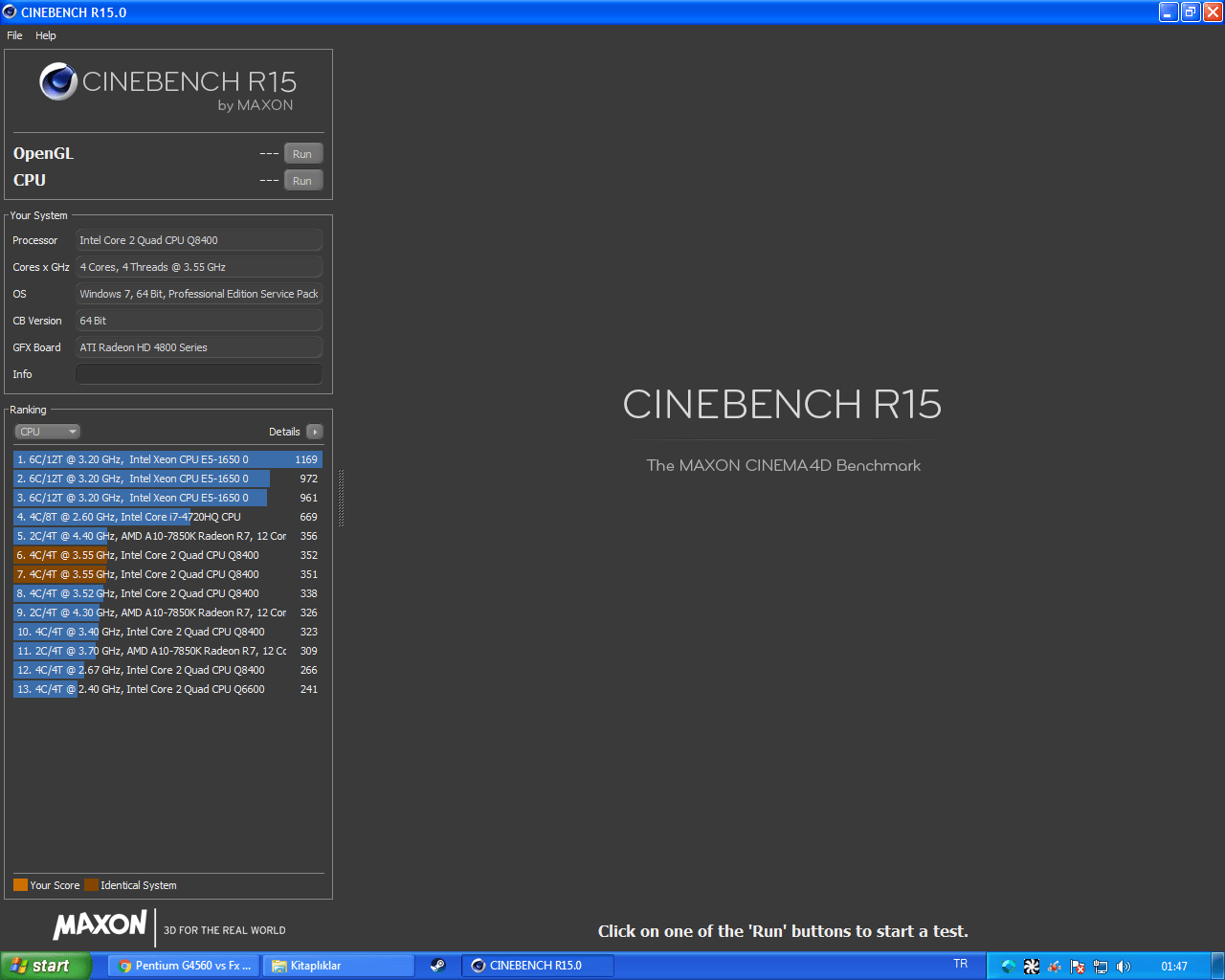Run the OpenGL benchmark test
1225x980 pixels.
click(302, 154)
